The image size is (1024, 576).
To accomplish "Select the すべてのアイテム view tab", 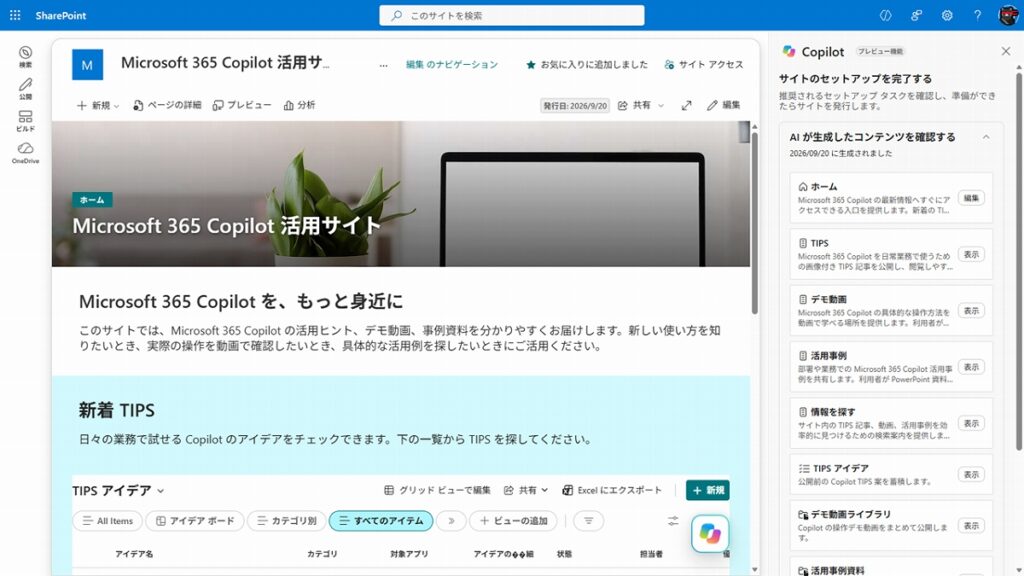I will point(381,521).
